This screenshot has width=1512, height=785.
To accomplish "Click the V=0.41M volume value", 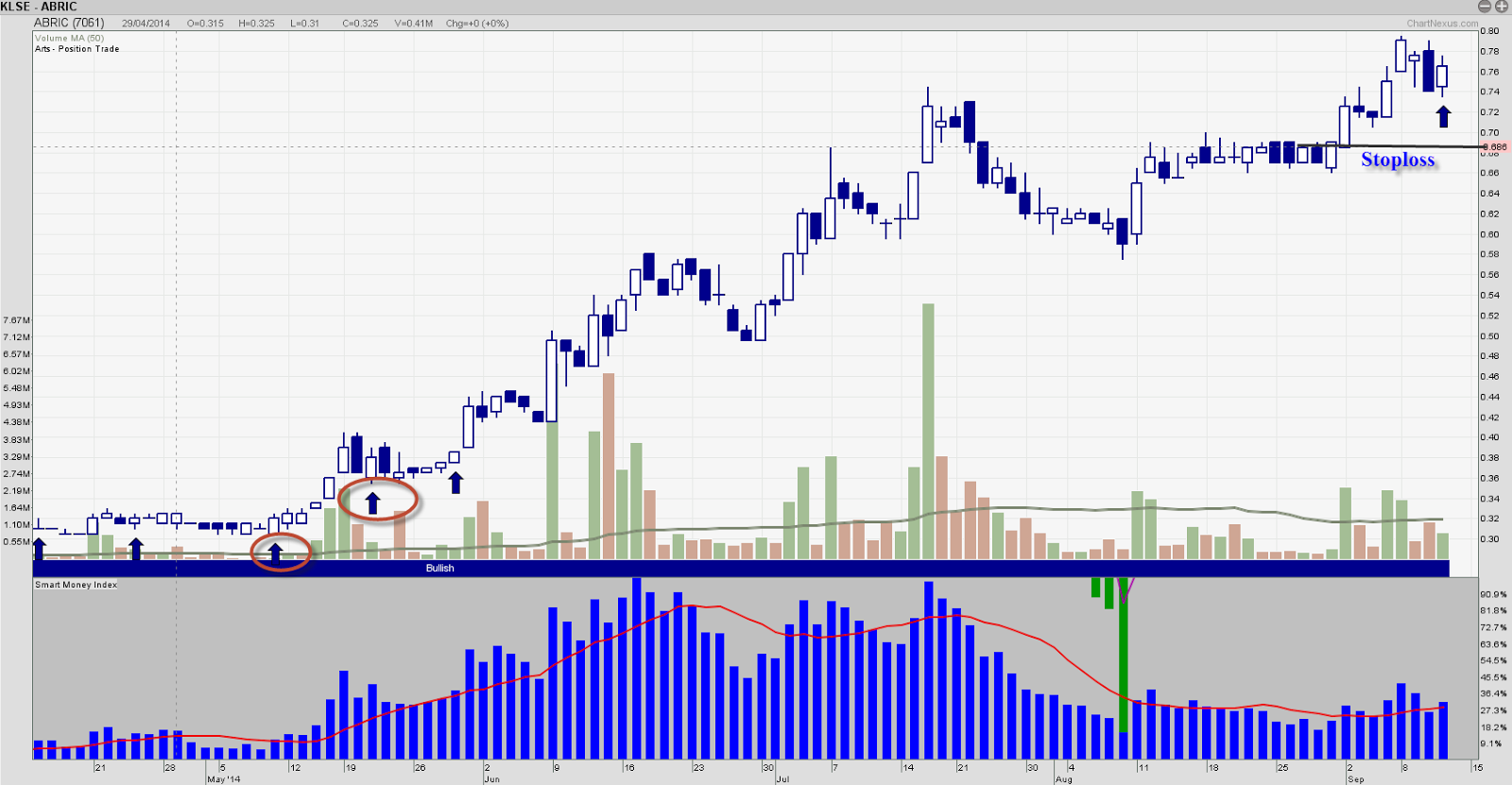I will (413, 24).
